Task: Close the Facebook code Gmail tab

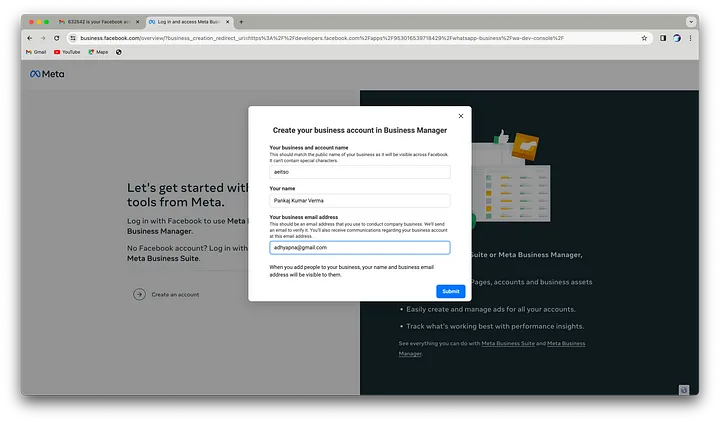Action: point(137,22)
